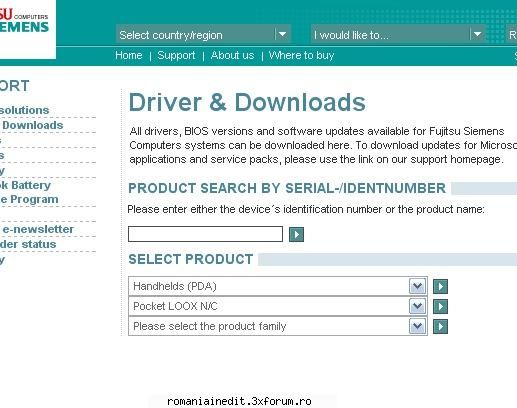Click the 'Driver & Downloads' page heading
This screenshot has width=517, height=408.
pyautogui.click(x=247, y=102)
